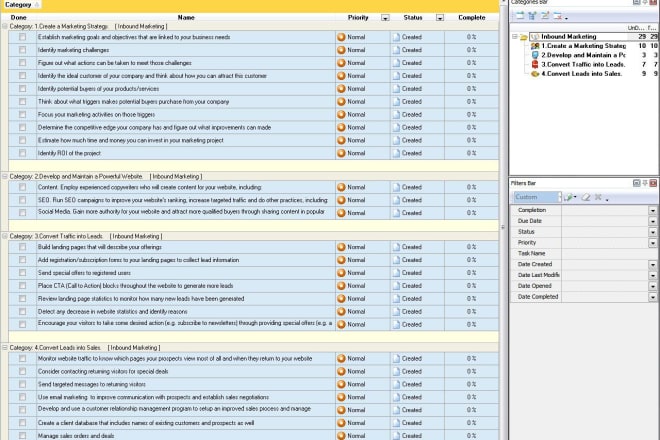
Task: Open the Date Opened filter dropdown
Action: [652, 286]
